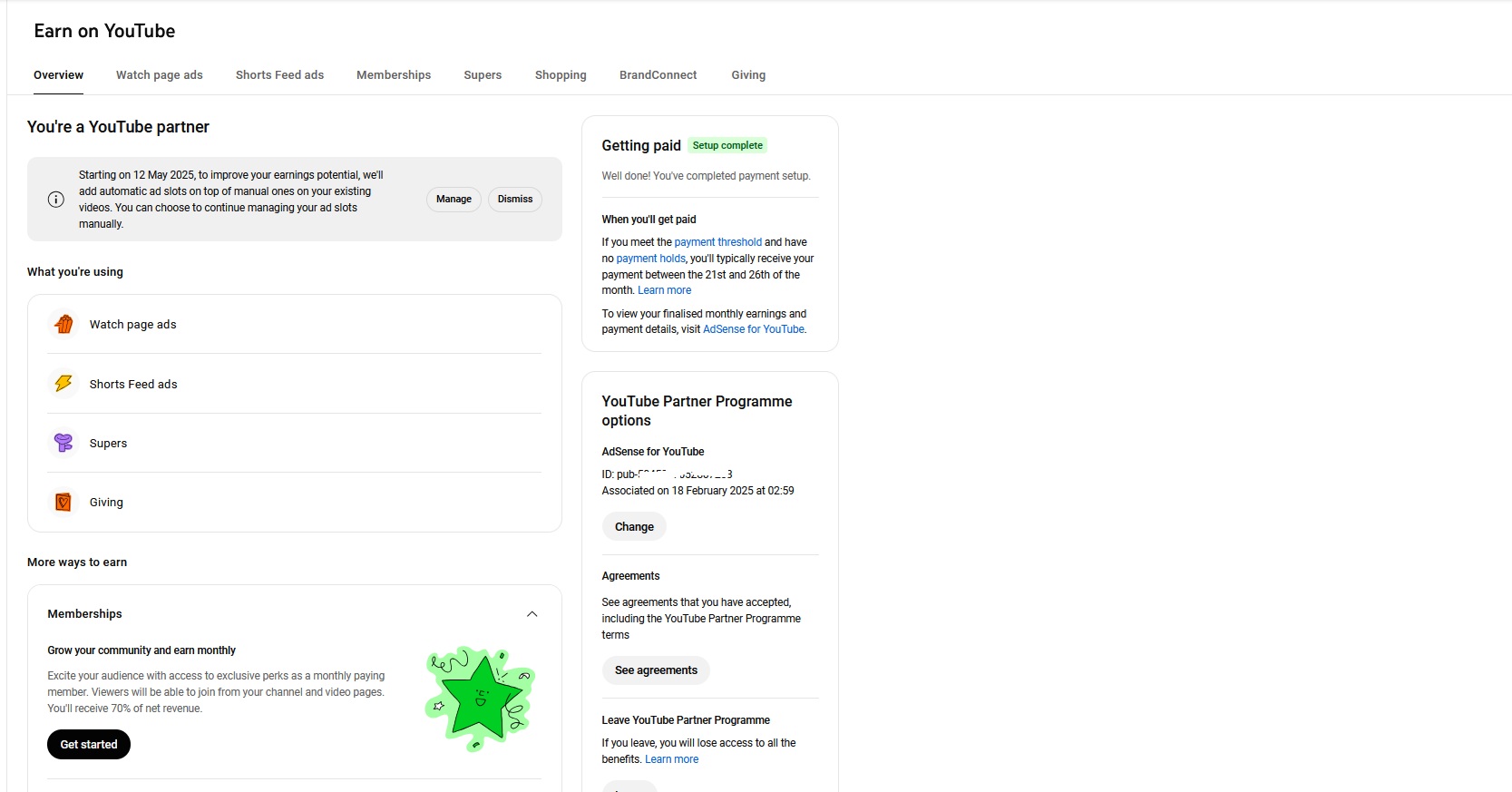Open the Shorts Feed ads row

pos(295,384)
